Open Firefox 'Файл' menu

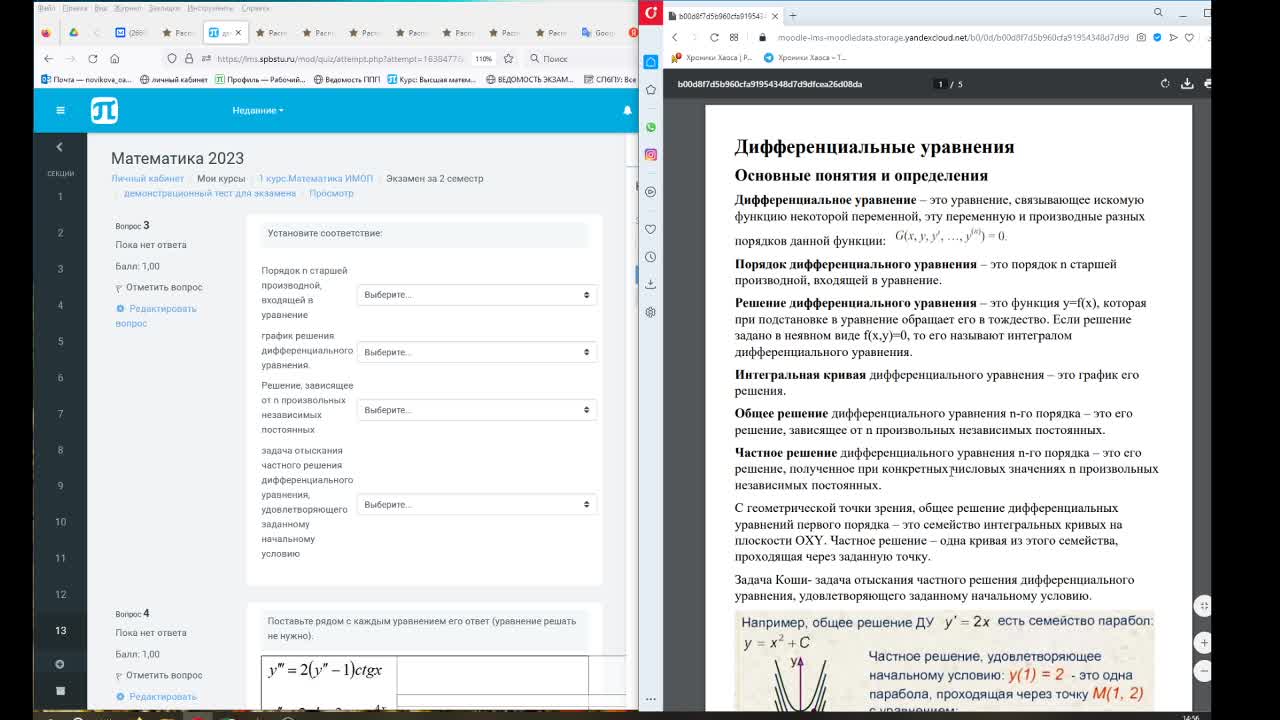click(x=45, y=8)
